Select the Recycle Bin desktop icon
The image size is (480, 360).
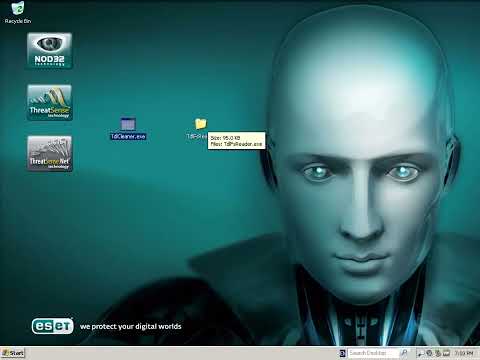[18, 13]
